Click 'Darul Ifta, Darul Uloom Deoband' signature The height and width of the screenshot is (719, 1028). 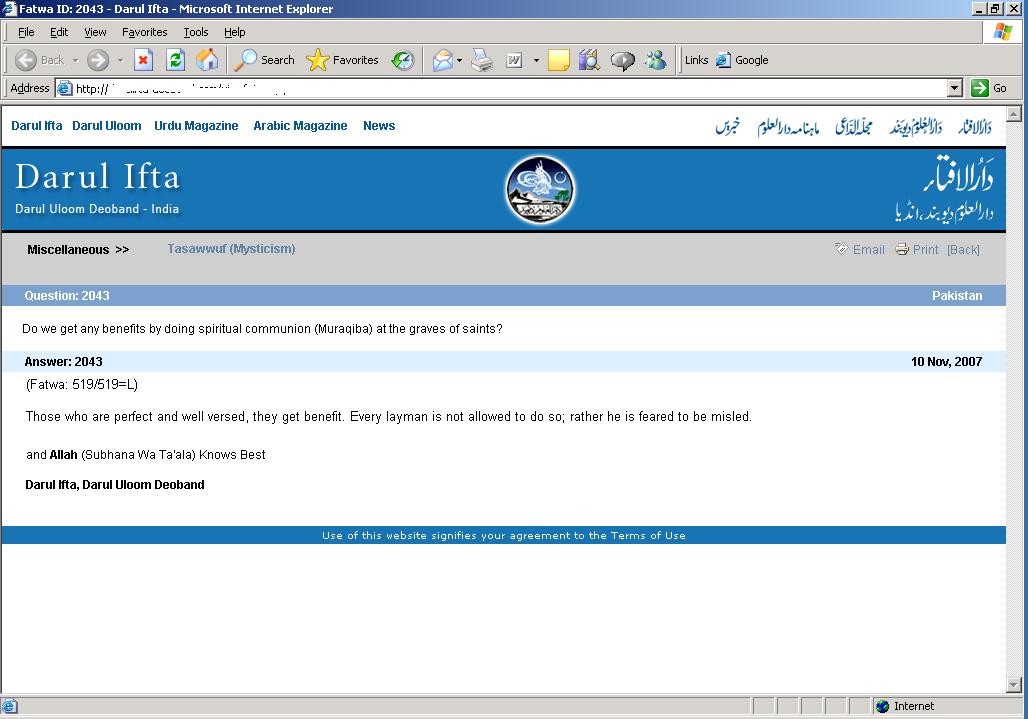(115, 485)
